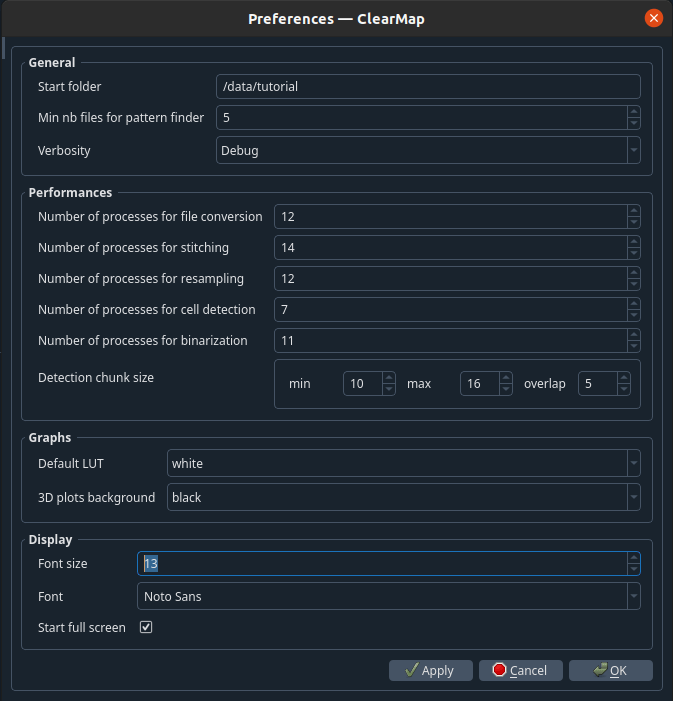The height and width of the screenshot is (701, 673).
Task: Click the cell detection processes field
Action: [451, 309]
